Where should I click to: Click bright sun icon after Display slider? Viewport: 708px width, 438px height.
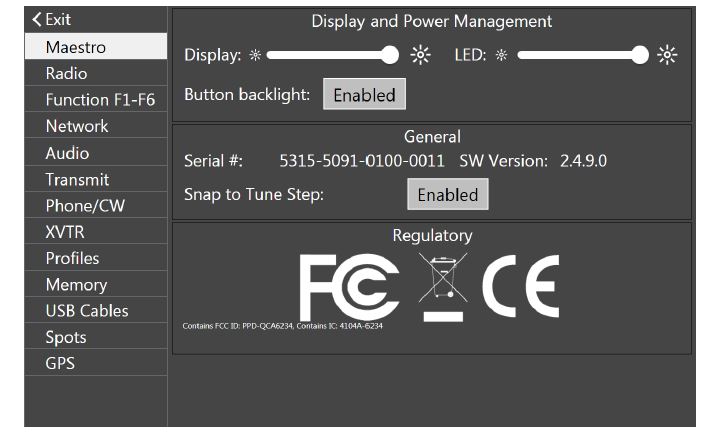coord(420,55)
